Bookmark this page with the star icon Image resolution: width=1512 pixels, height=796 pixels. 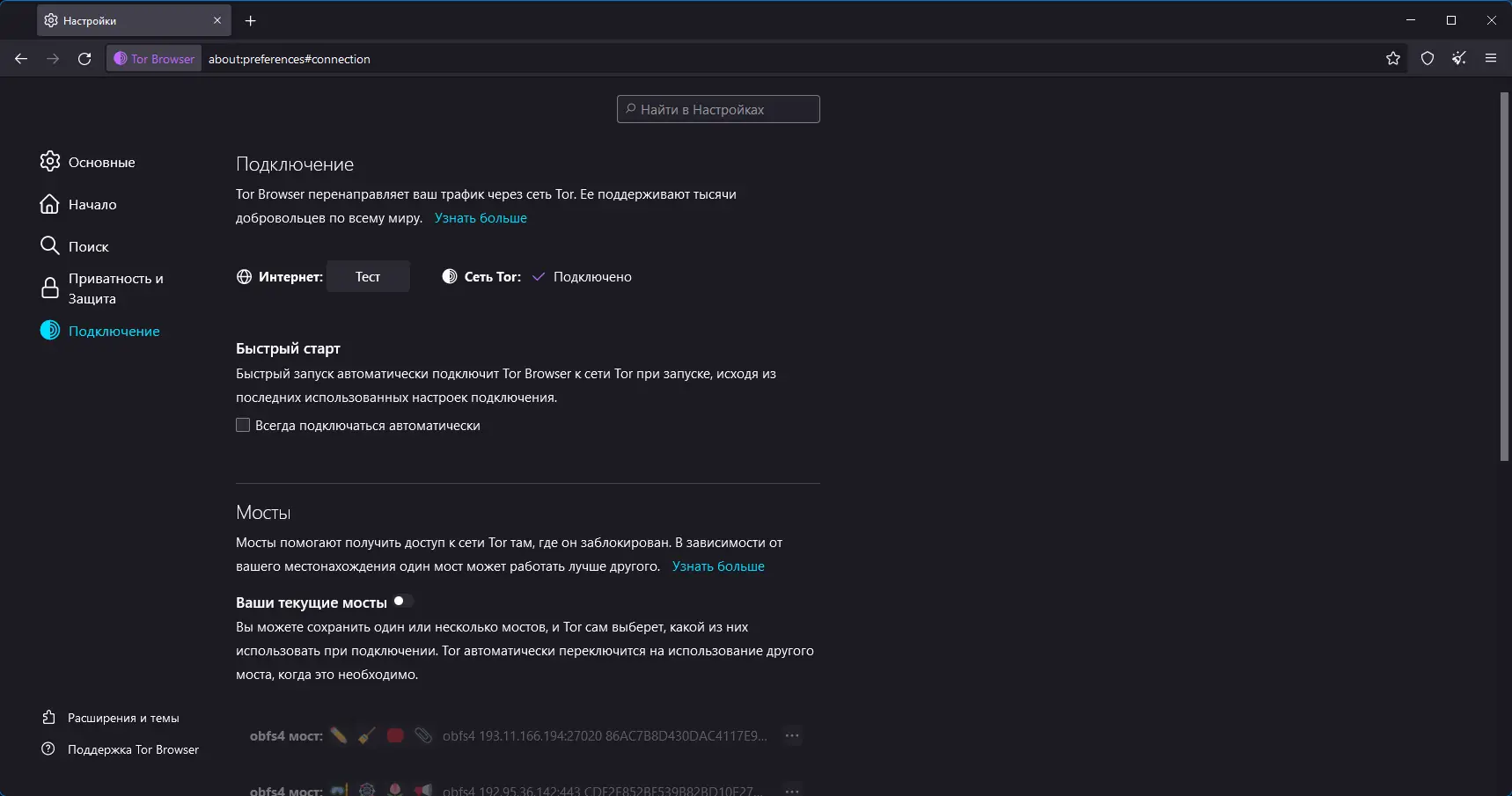pyautogui.click(x=1393, y=59)
